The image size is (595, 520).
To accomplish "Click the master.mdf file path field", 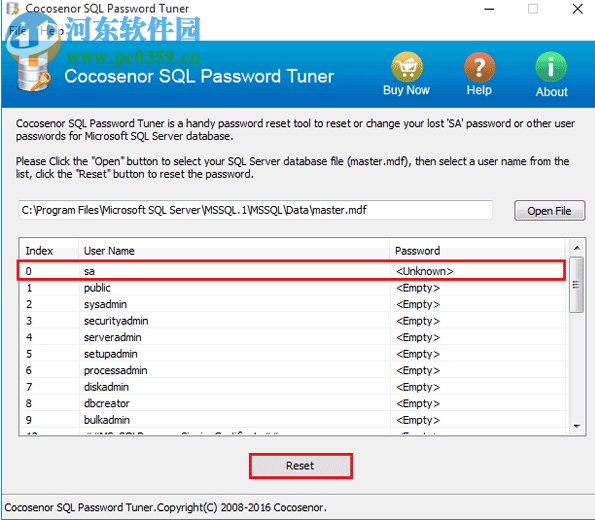I will pos(255,210).
